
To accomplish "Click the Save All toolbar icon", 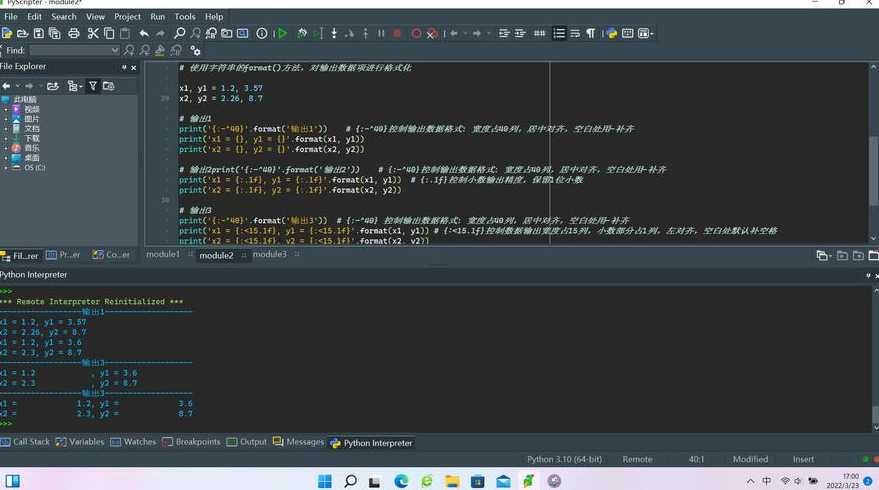I will (x=54, y=34).
